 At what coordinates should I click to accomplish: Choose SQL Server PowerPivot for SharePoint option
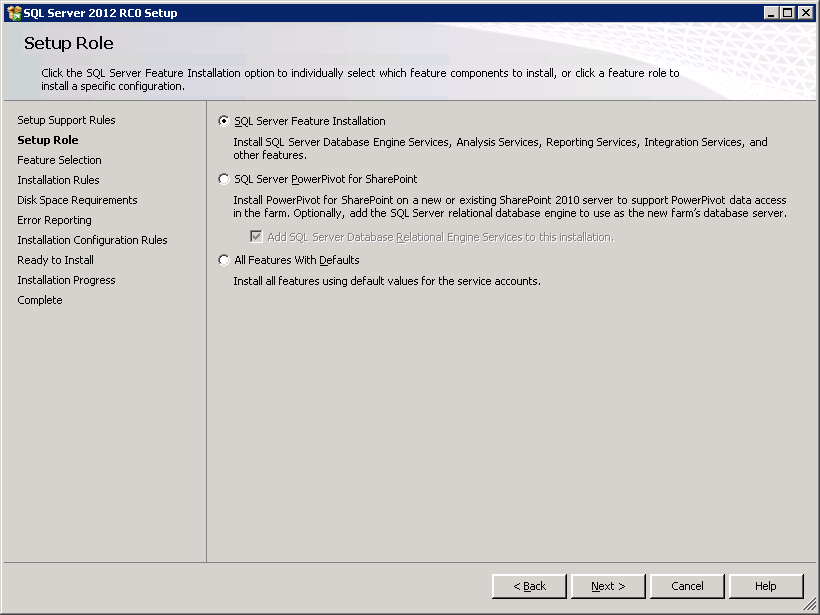click(223, 179)
